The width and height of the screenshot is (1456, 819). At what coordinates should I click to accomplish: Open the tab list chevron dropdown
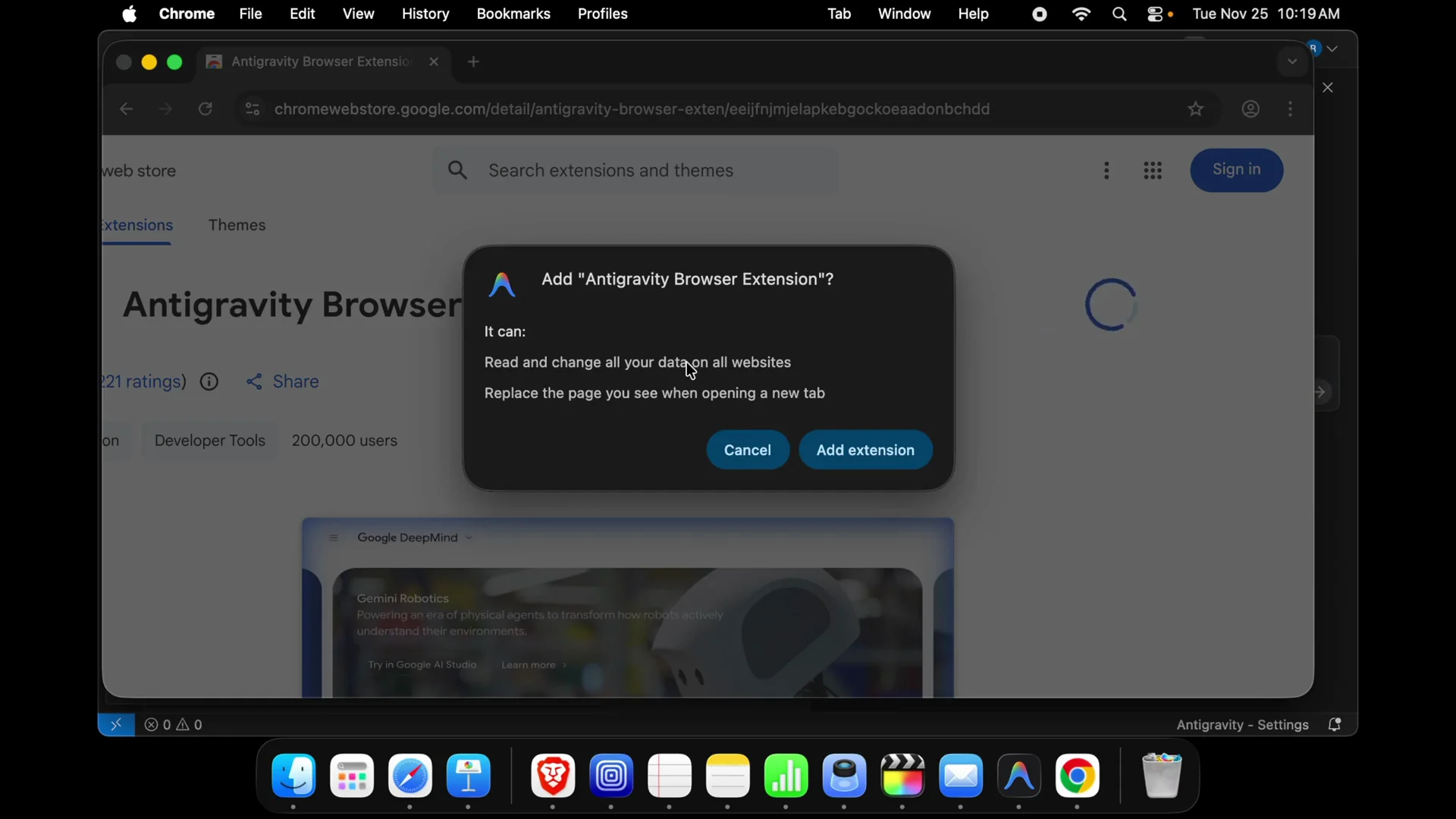1291,62
